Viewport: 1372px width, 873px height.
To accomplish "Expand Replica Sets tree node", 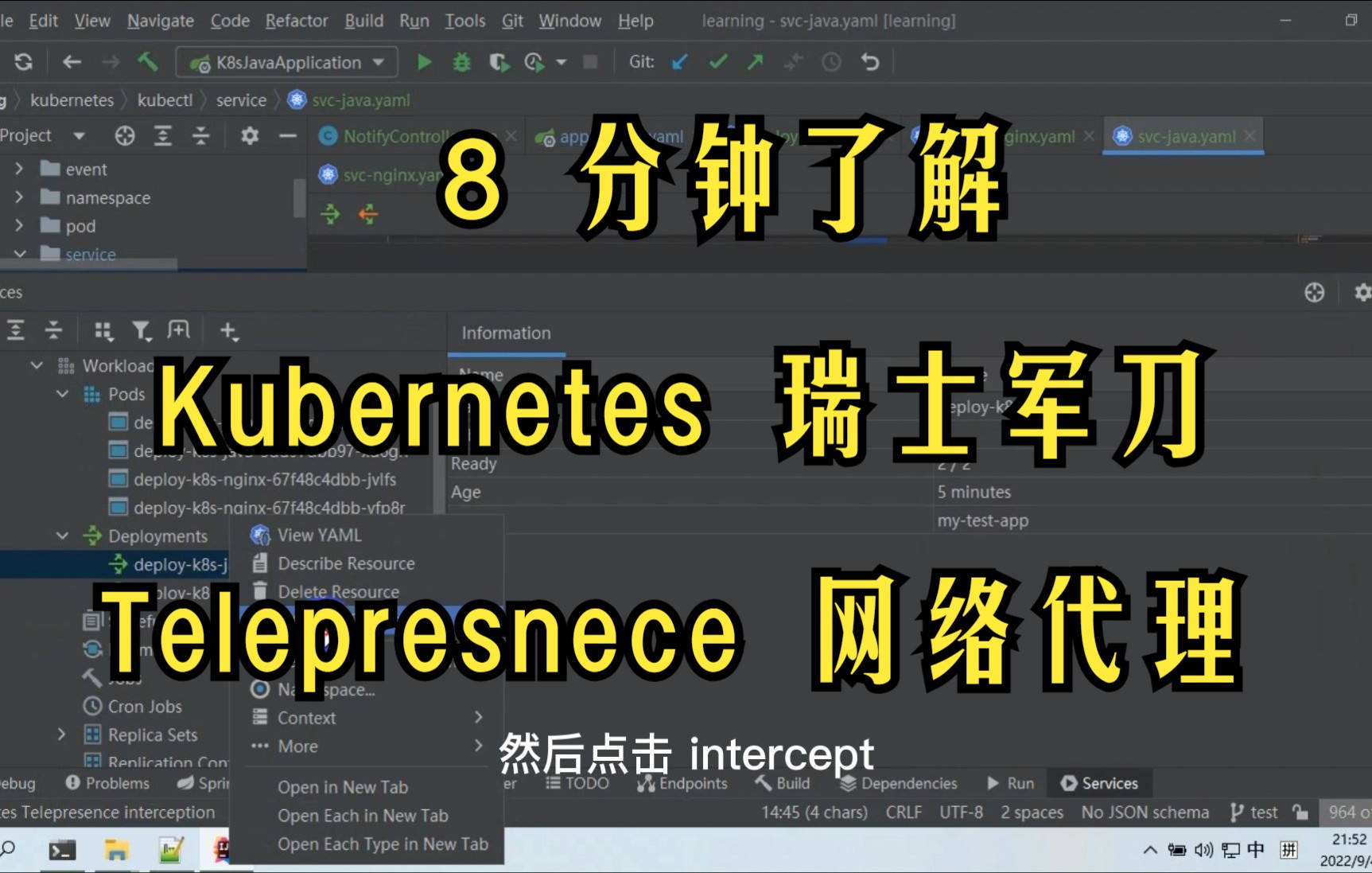I will (62, 735).
